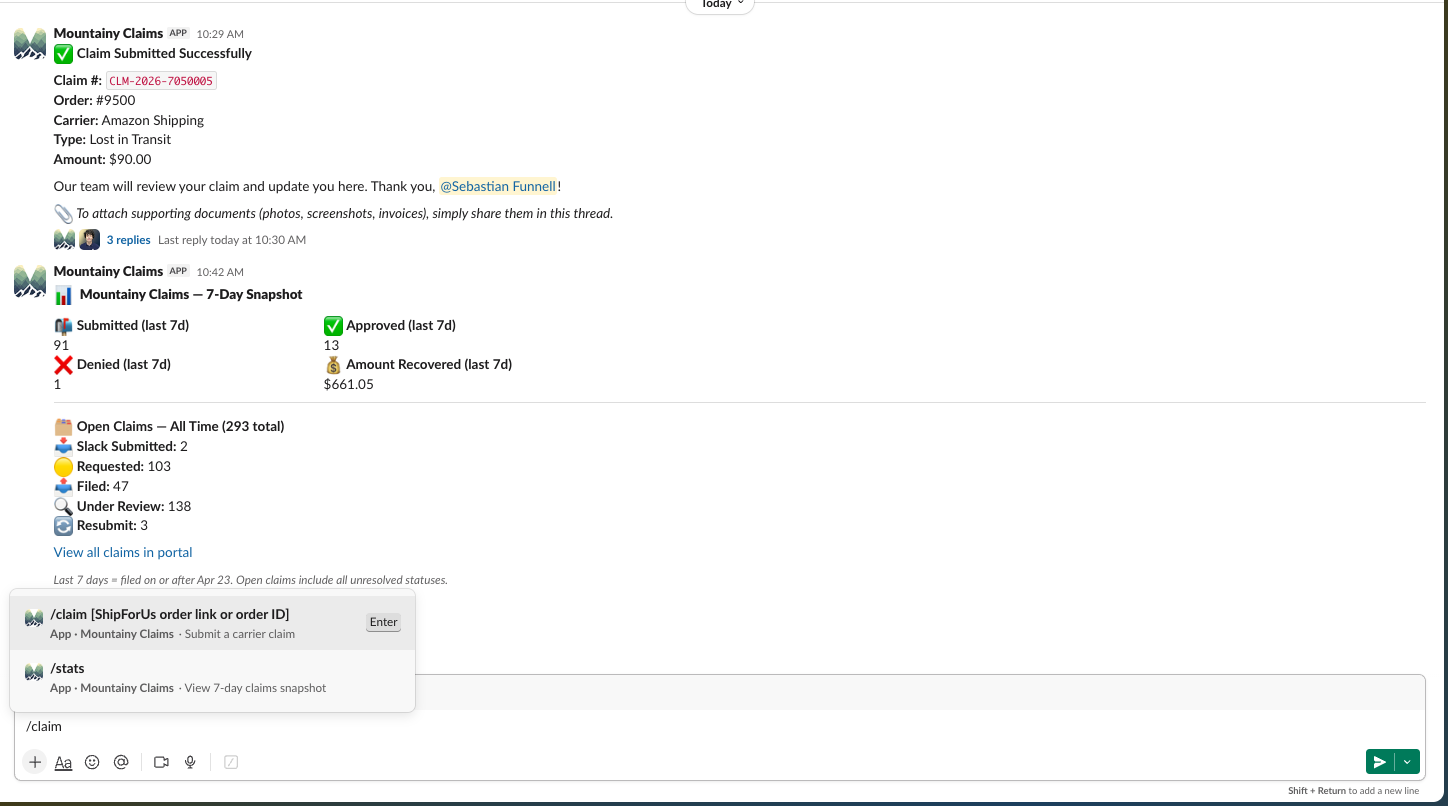Record an audio clip with the microphone icon
Image resolution: width=1448 pixels, height=806 pixels.
(190, 762)
